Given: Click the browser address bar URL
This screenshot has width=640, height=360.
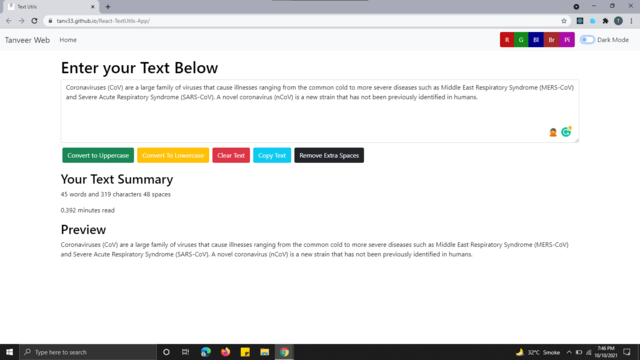Looking at the screenshot, I should [103, 21].
